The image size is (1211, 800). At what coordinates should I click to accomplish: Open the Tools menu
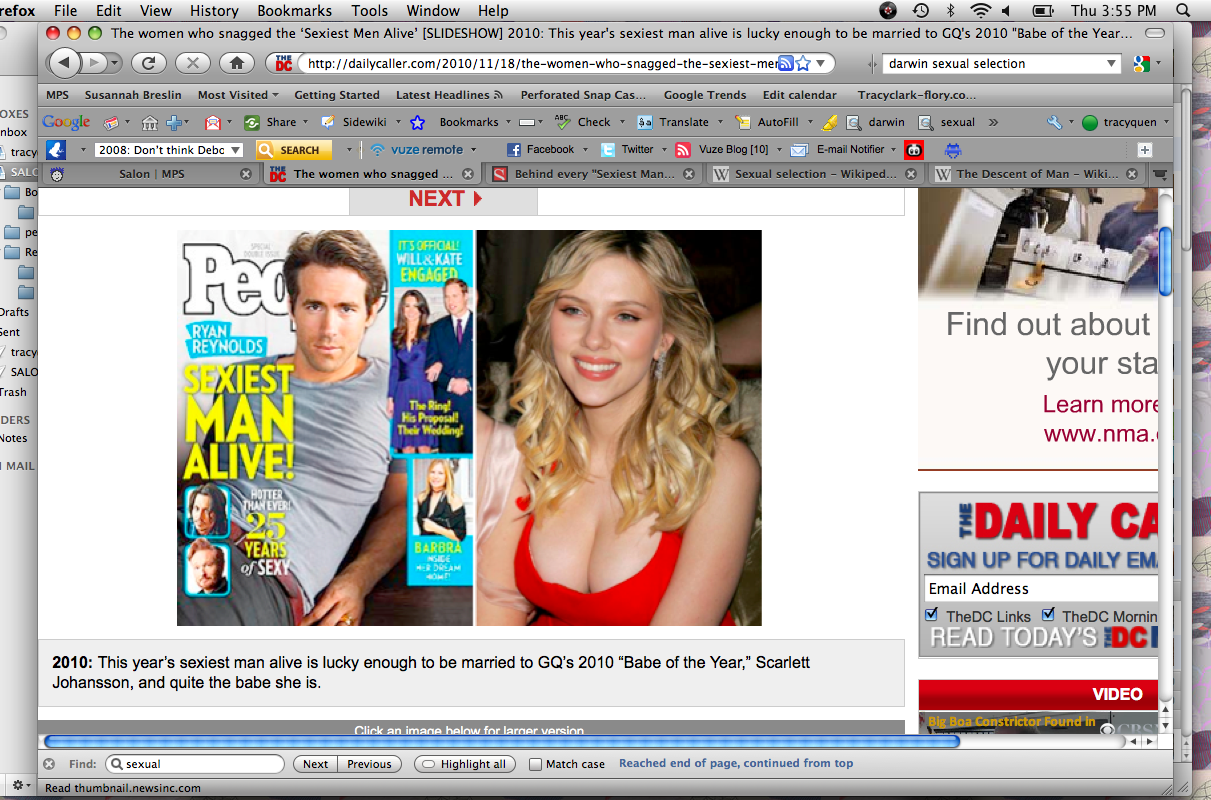pos(369,11)
